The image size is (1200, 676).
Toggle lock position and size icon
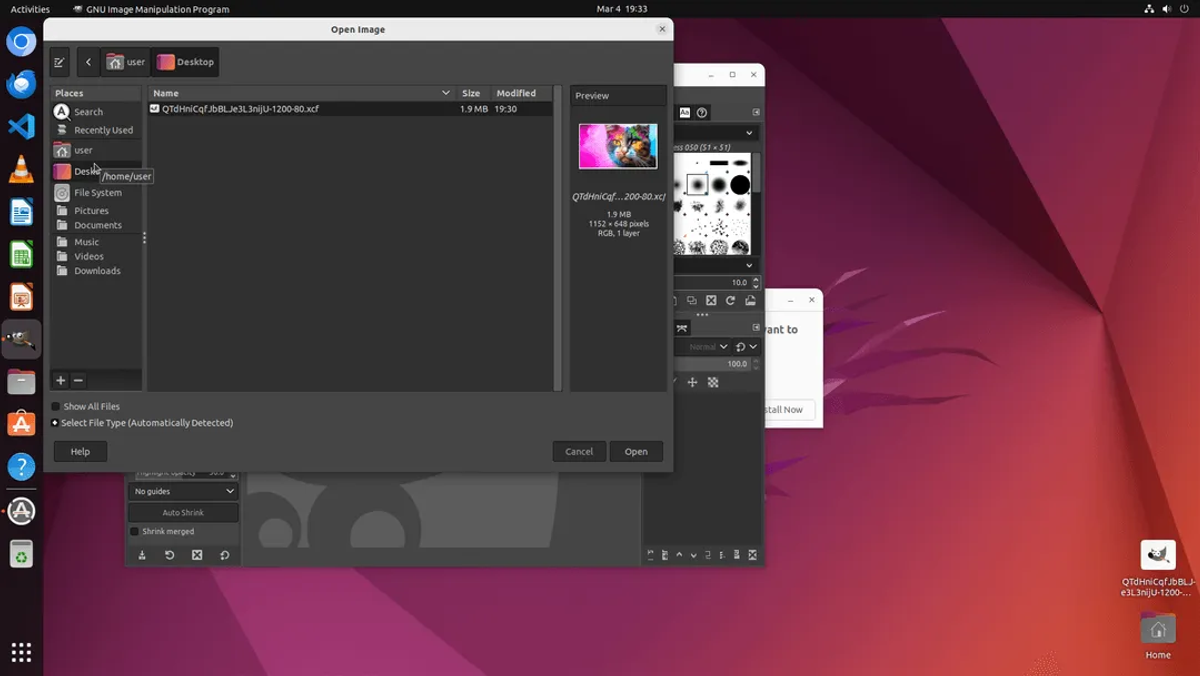click(692, 382)
